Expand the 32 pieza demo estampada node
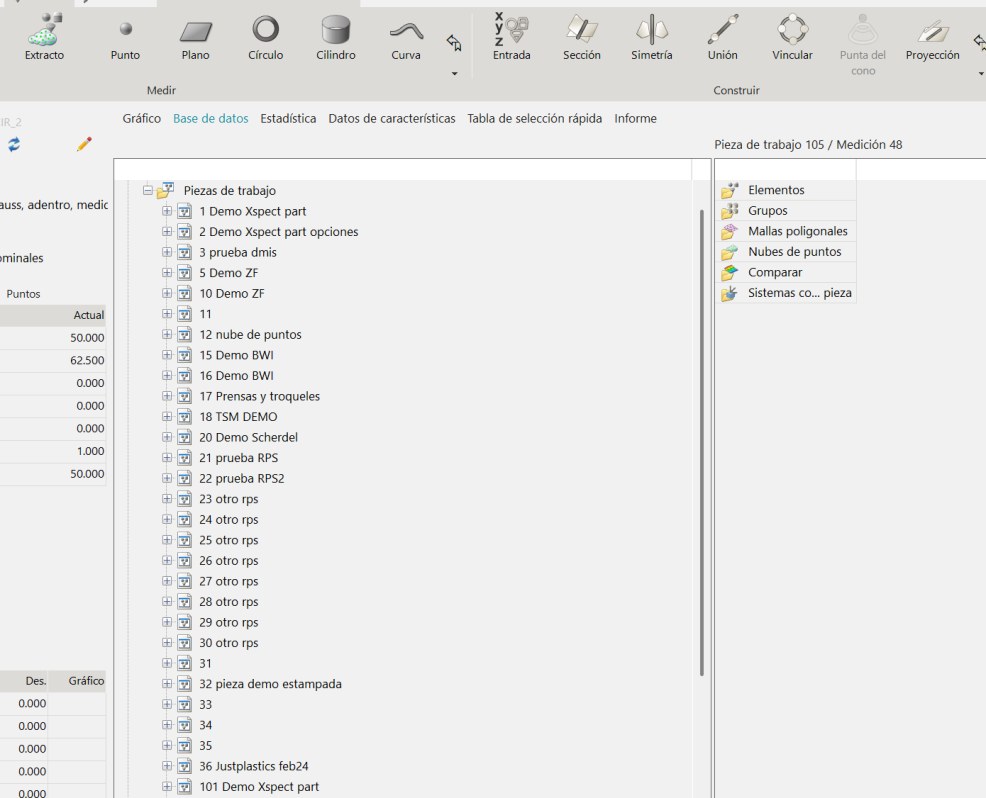Screen dimensions: 986x798 point(167,684)
